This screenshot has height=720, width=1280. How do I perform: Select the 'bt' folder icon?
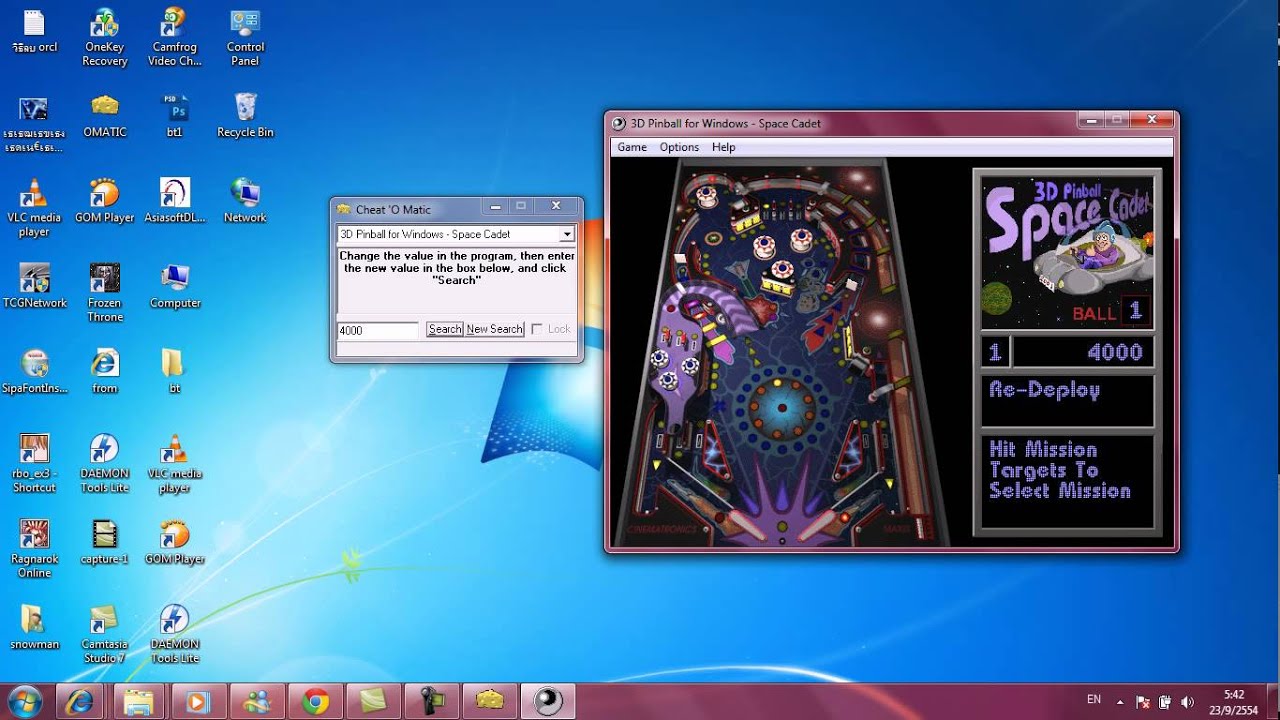pos(174,371)
